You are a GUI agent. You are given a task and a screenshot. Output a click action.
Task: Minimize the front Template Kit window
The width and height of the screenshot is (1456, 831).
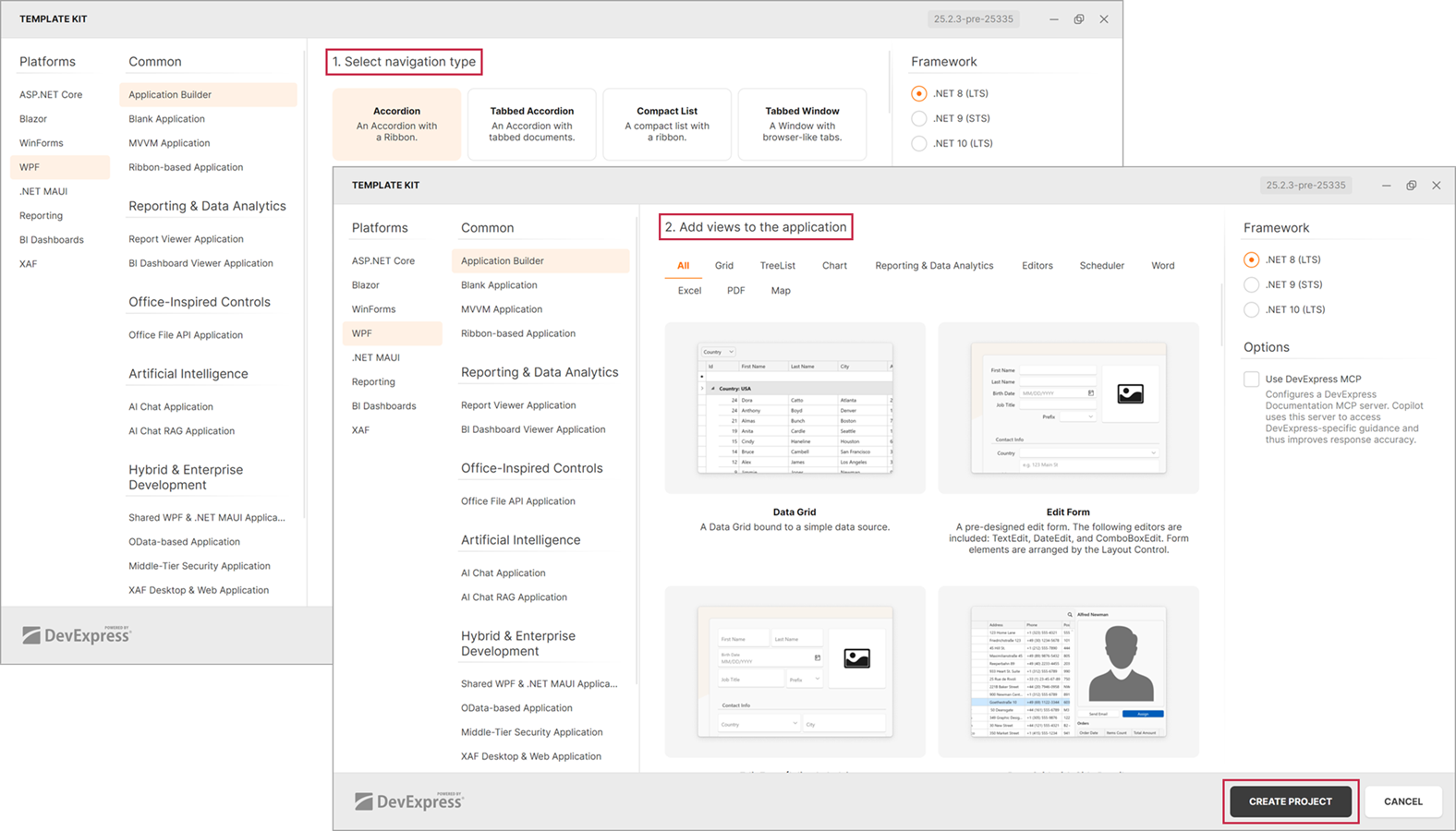point(1386,186)
